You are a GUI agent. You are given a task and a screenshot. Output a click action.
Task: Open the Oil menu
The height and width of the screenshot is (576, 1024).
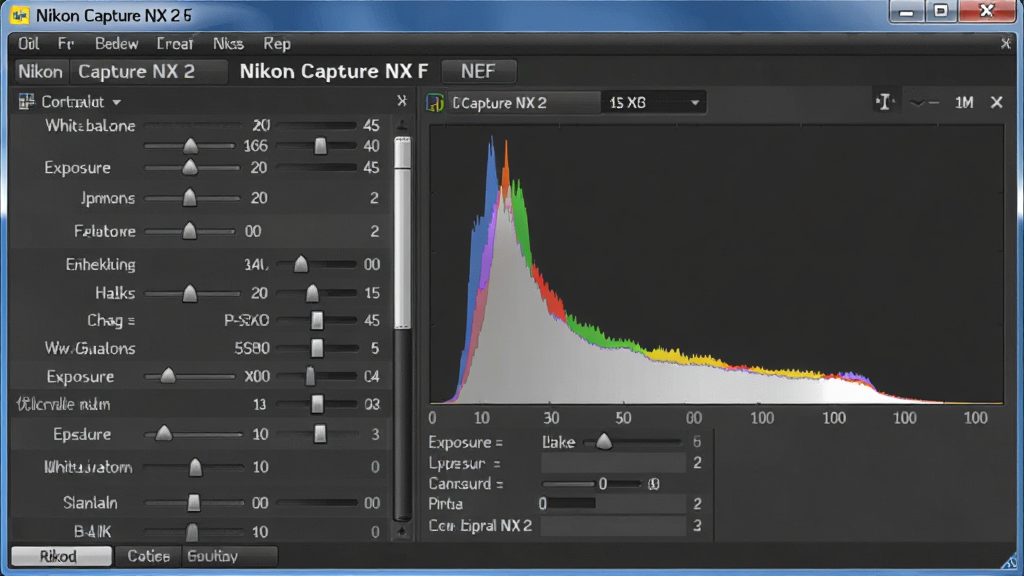pyautogui.click(x=28, y=44)
